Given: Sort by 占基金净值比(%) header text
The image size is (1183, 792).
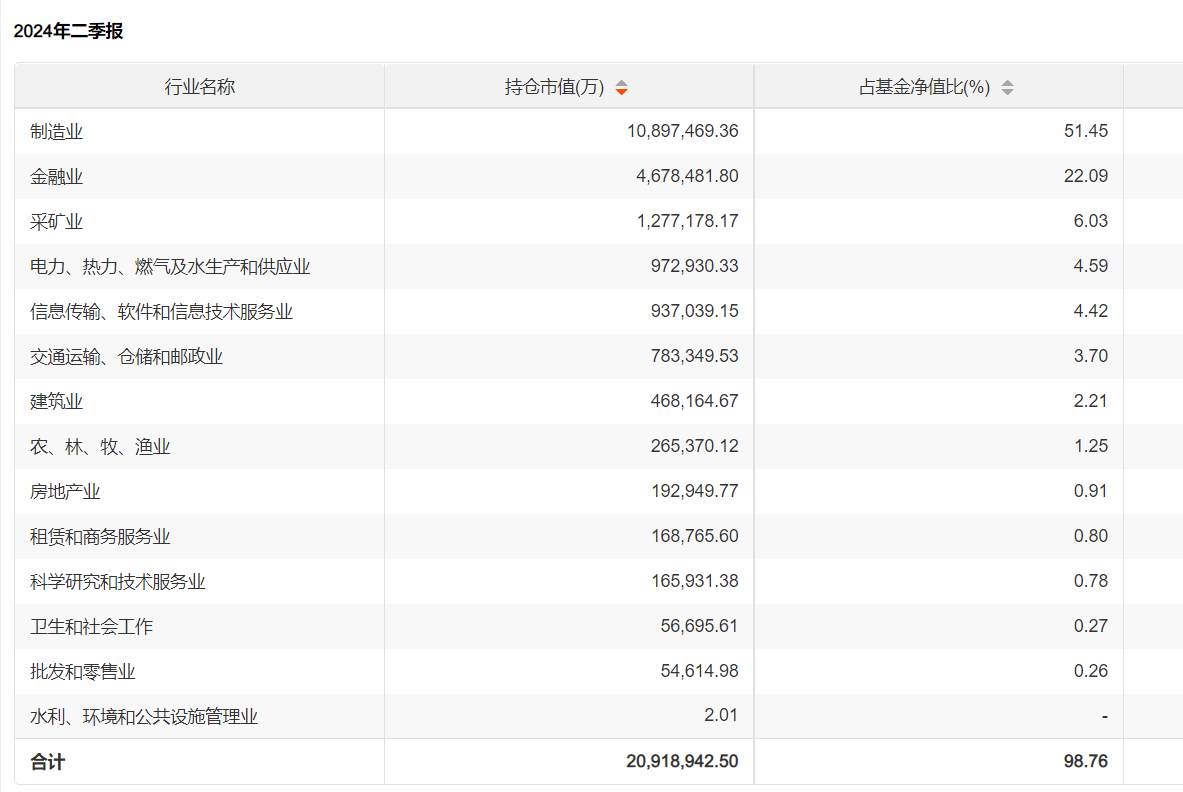Looking at the screenshot, I should [924, 87].
